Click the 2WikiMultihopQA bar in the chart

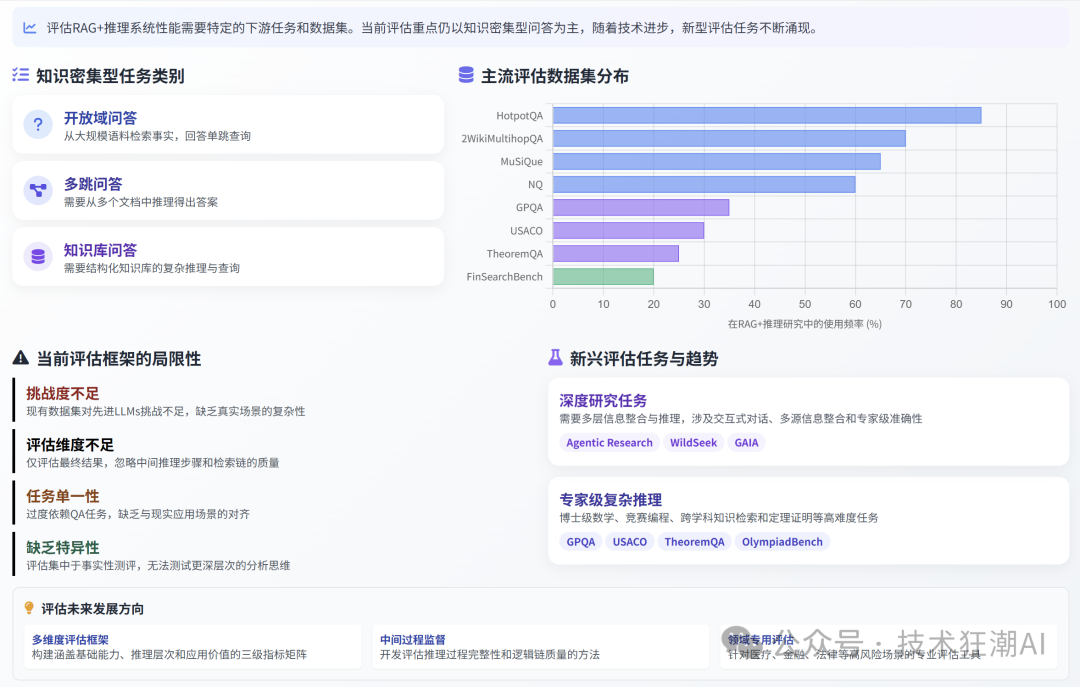(729, 139)
